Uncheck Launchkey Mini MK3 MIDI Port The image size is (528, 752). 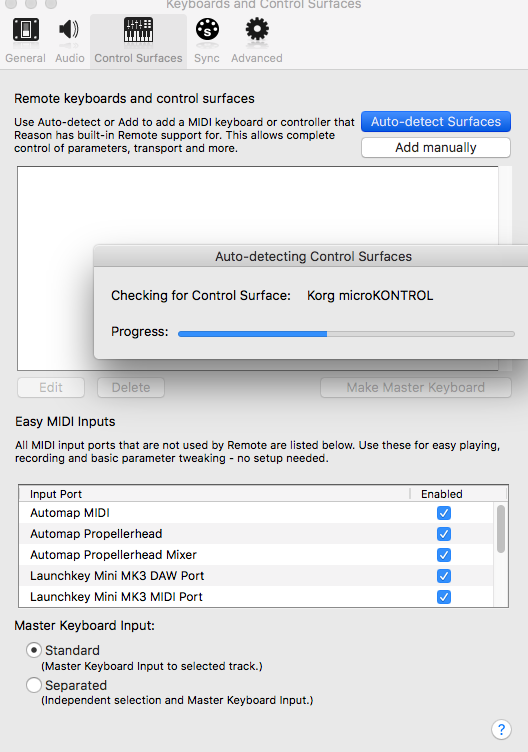444,597
